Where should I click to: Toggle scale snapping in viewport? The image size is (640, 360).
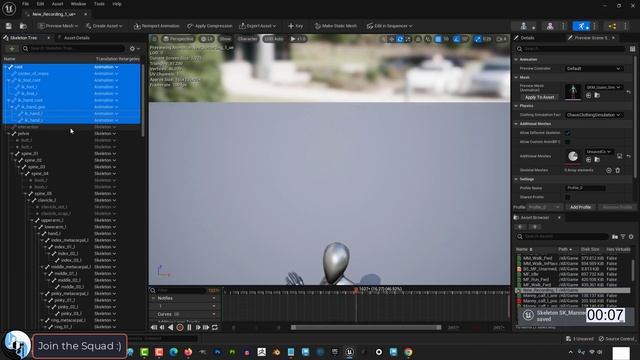[x=478, y=39]
